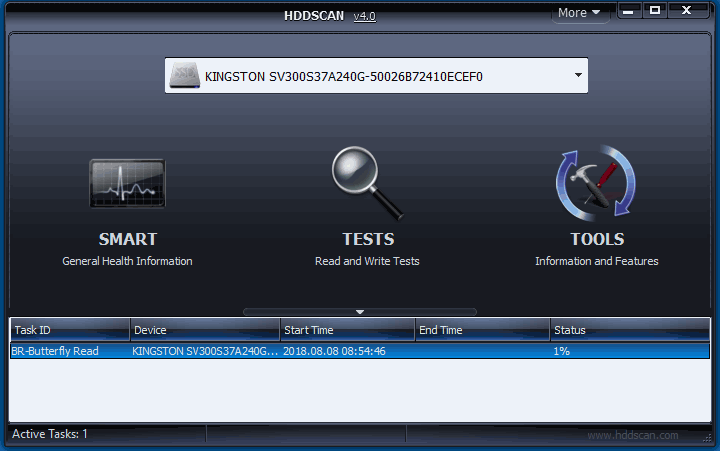This screenshot has width=720, height=451.
Task: Open the SMART heartbeat monitor icon
Action: click(x=127, y=184)
